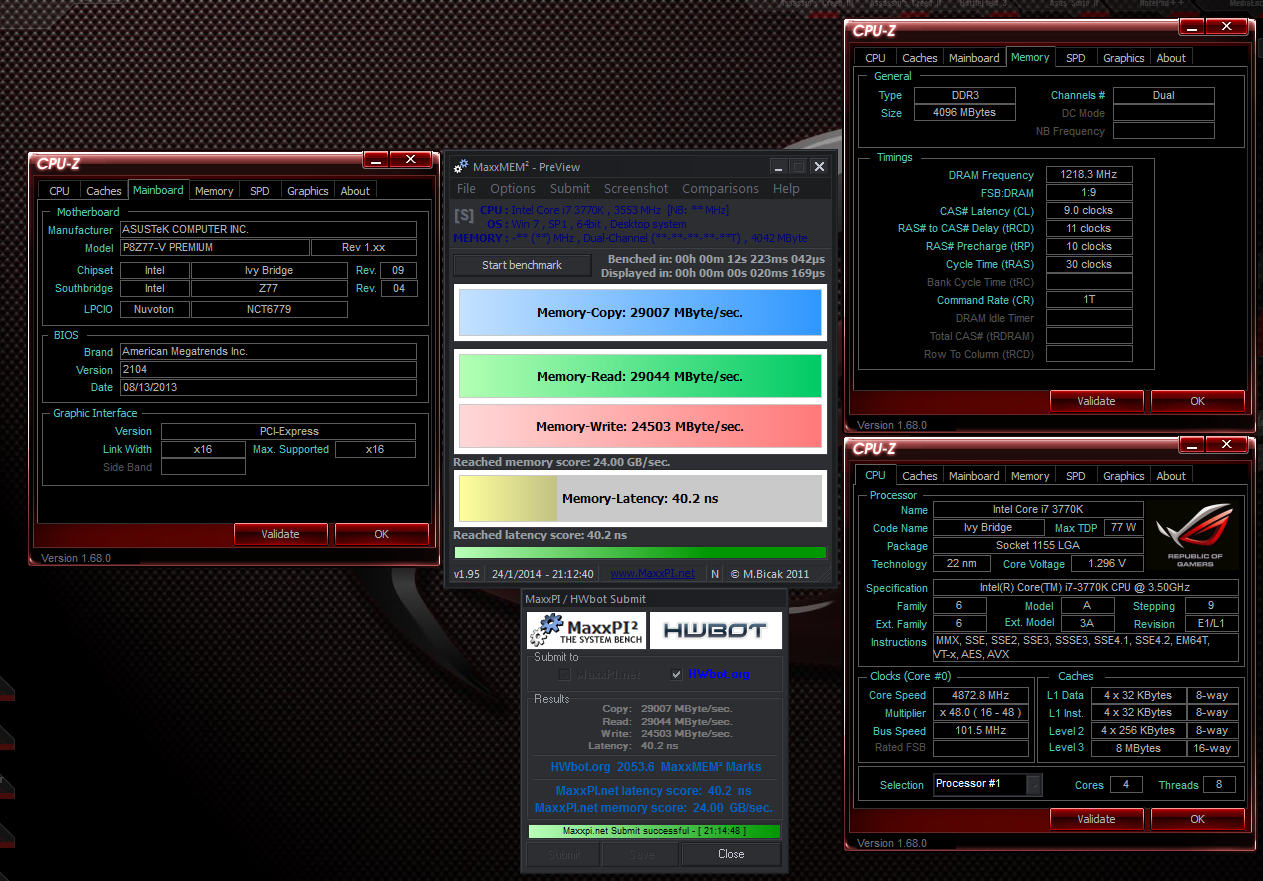Click the yellow Memory-Latency result bar
This screenshot has height=881, width=1263.
tap(640, 498)
